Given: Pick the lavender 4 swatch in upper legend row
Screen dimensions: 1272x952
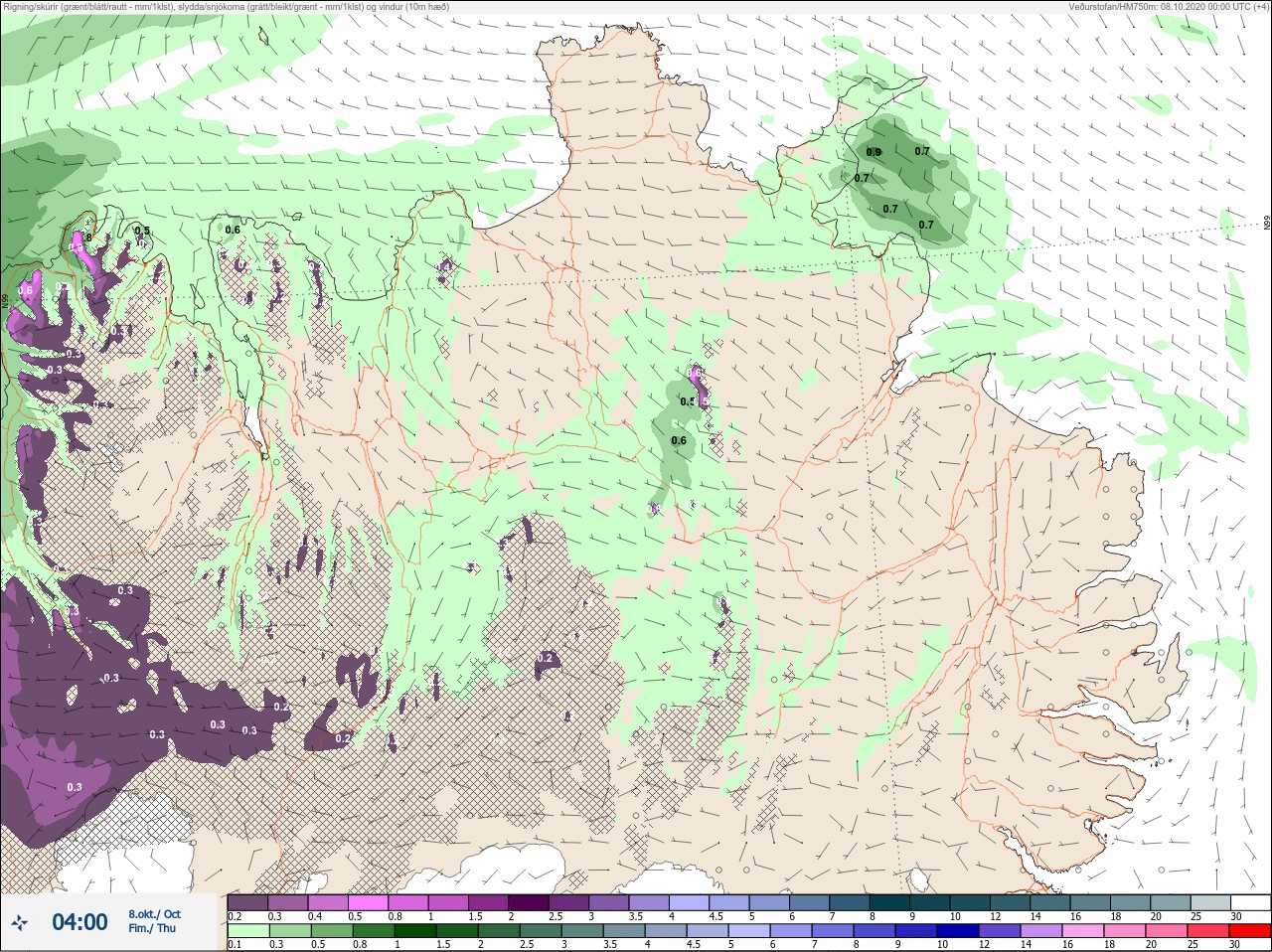Looking at the screenshot, I should [690, 902].
